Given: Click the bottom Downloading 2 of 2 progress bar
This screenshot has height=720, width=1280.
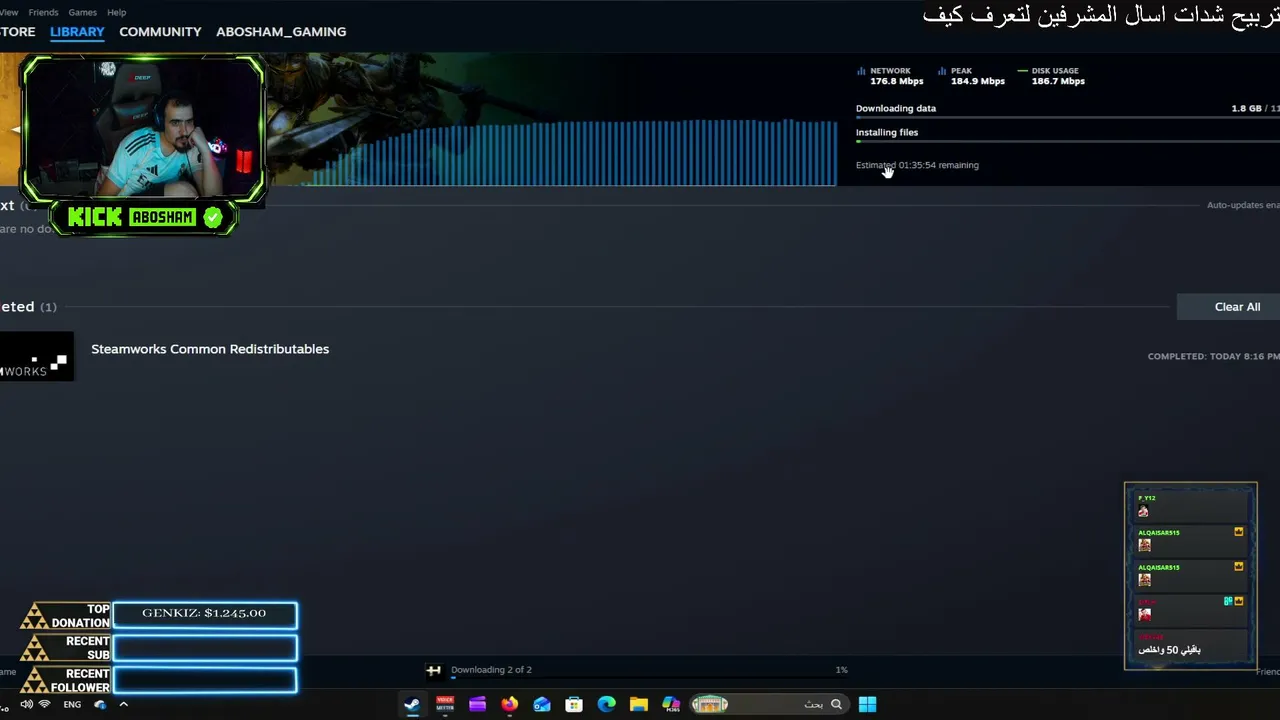Looking at the screenshot, I should coord(650,678).
